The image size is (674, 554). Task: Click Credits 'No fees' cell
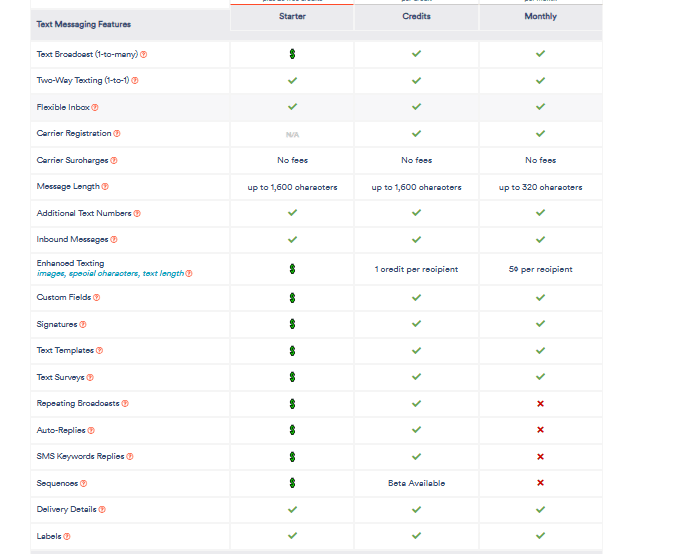(416, 160)
